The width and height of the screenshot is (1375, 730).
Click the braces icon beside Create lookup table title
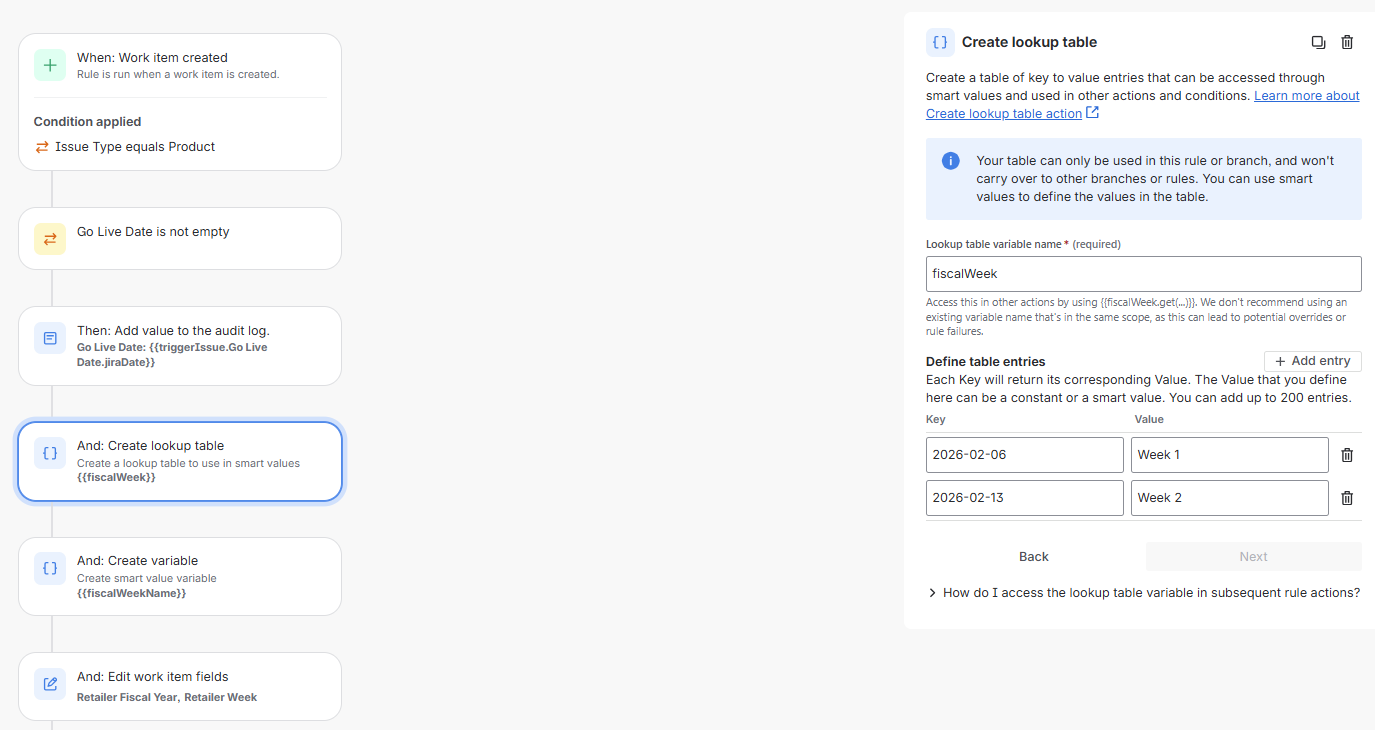pyautogui.click(x=940, y=42)
